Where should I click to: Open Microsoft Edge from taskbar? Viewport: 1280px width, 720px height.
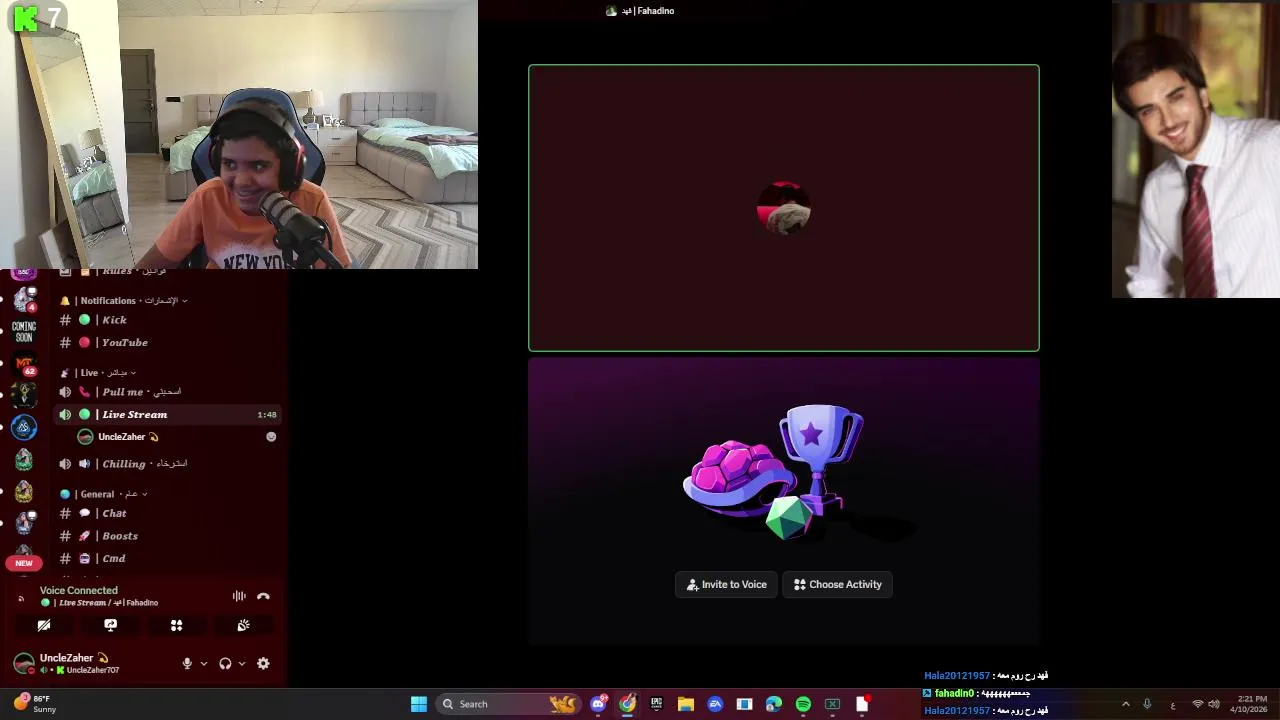(774, 704)
